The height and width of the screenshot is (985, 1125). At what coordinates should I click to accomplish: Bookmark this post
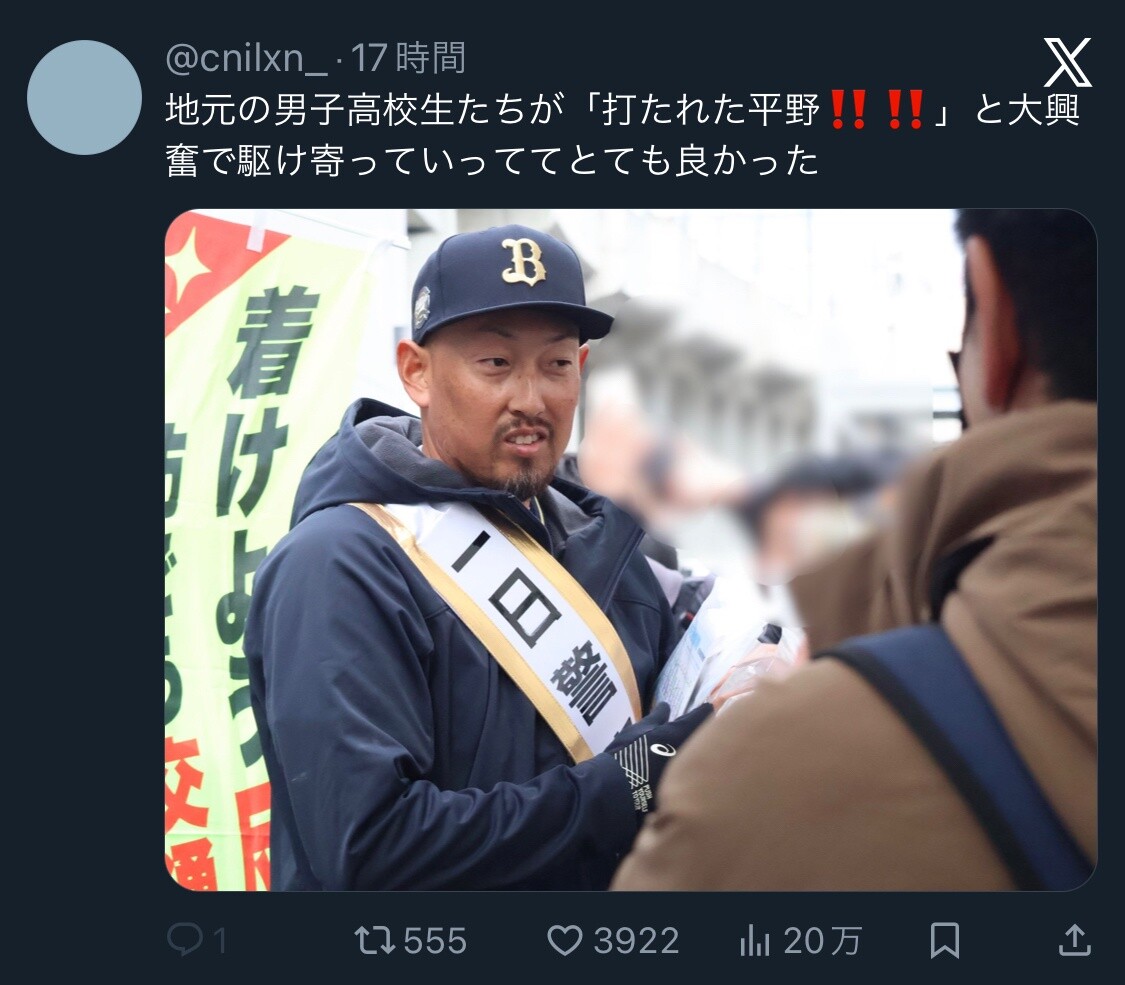pos(944,941)
